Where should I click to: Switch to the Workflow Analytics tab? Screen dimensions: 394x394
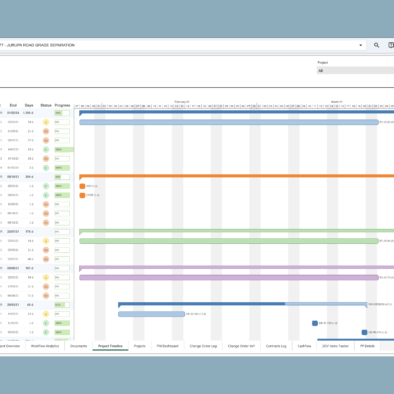tap(45, 346)
